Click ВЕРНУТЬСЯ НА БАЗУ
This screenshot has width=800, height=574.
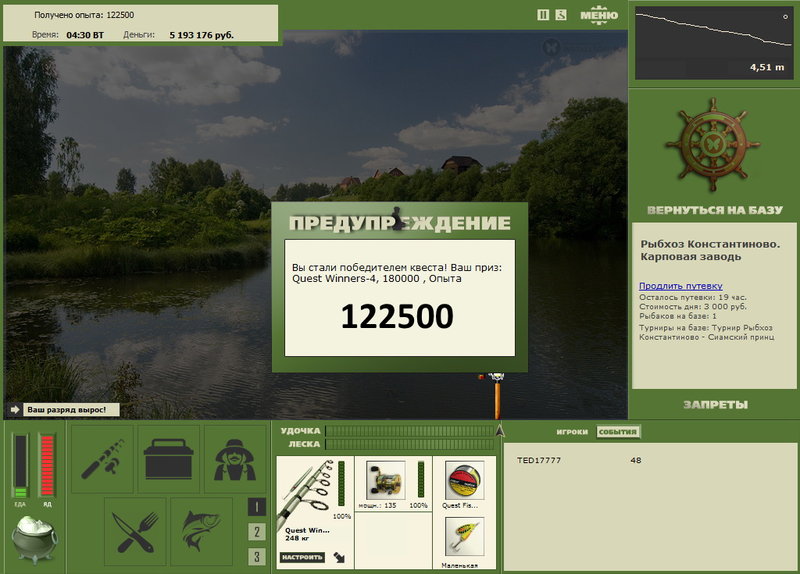[x=714, y=210]
